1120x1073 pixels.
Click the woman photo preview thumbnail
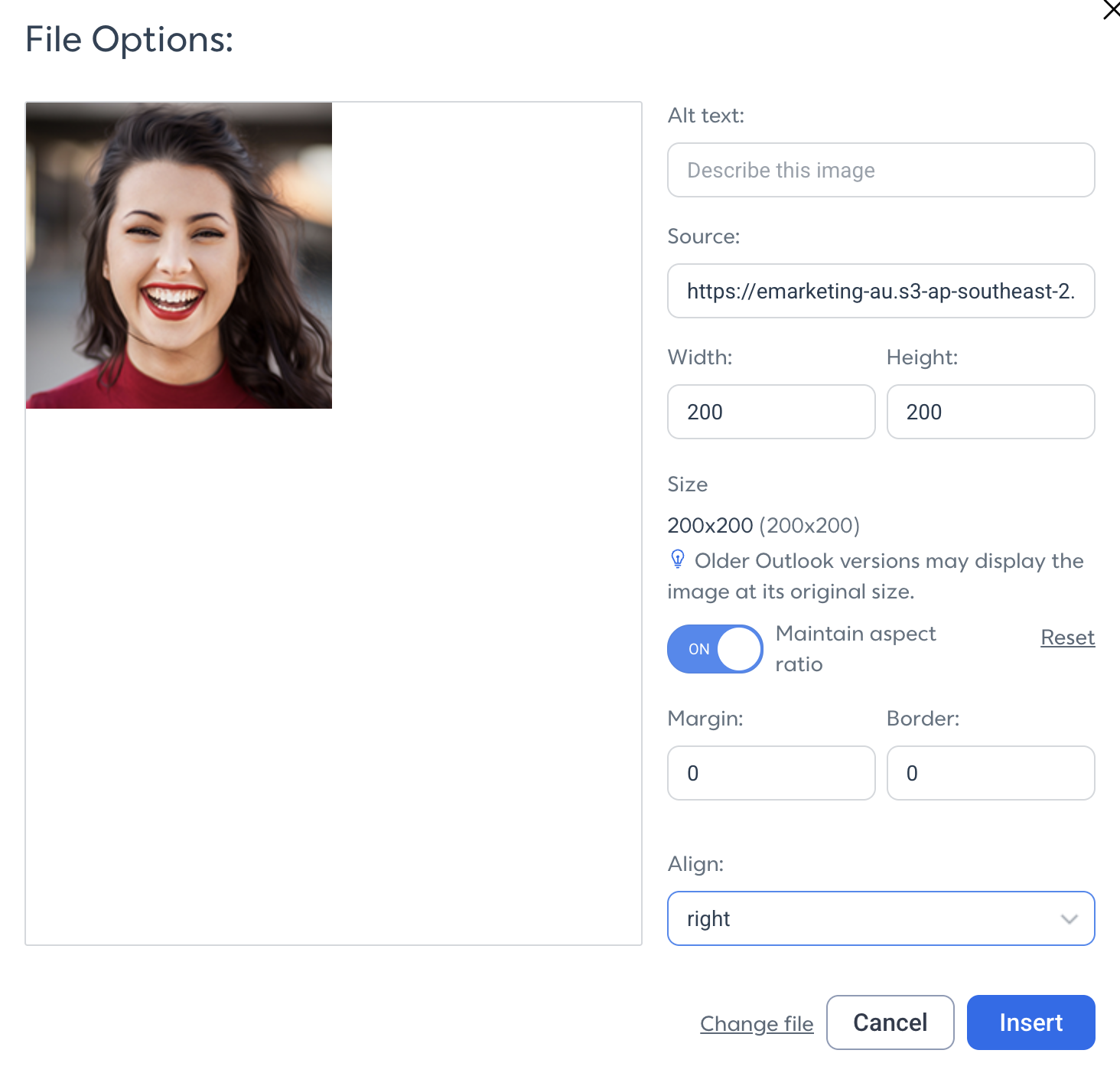(179, 256)
